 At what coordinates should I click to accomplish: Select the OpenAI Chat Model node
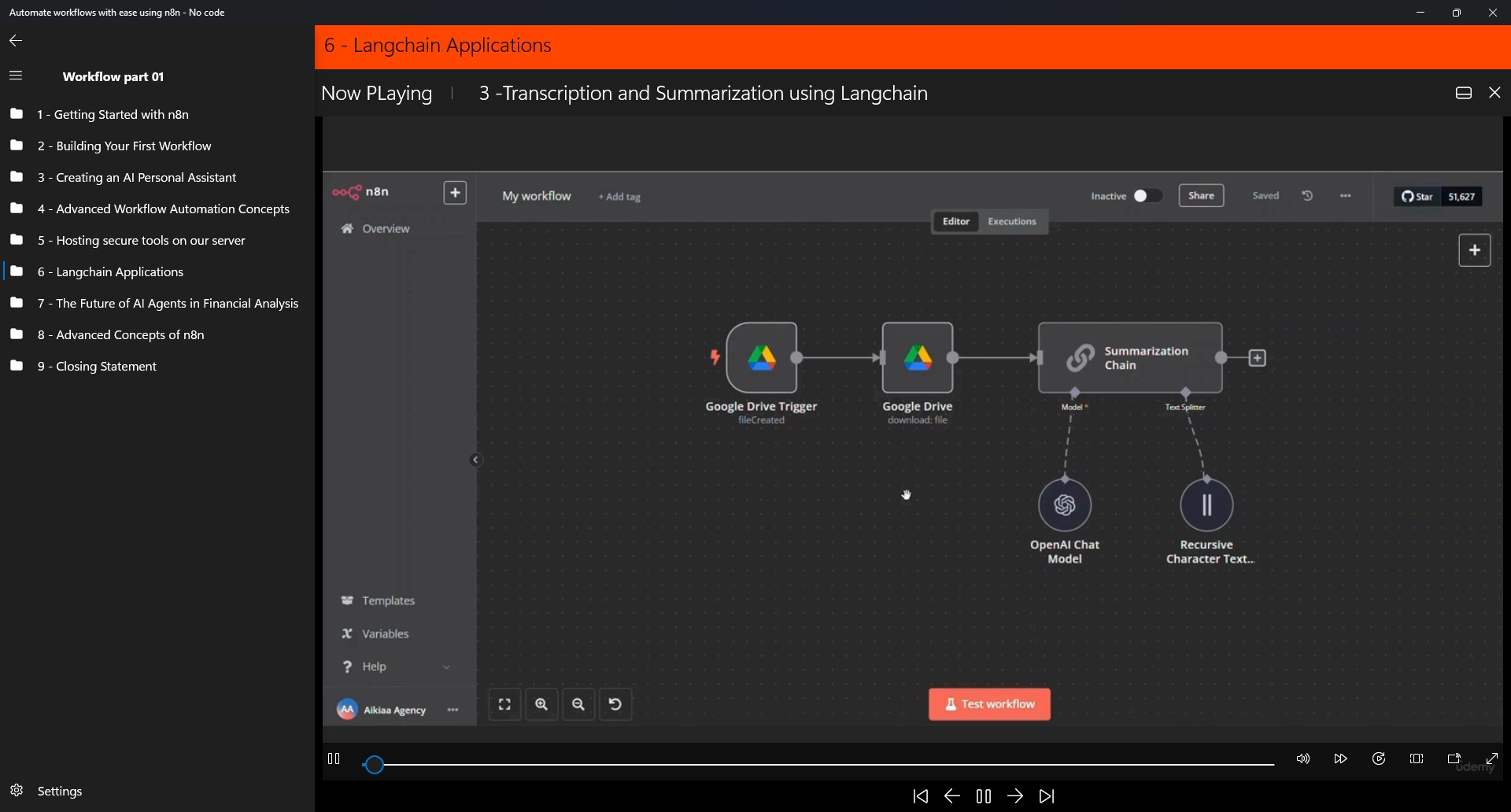coord(1065,505)
